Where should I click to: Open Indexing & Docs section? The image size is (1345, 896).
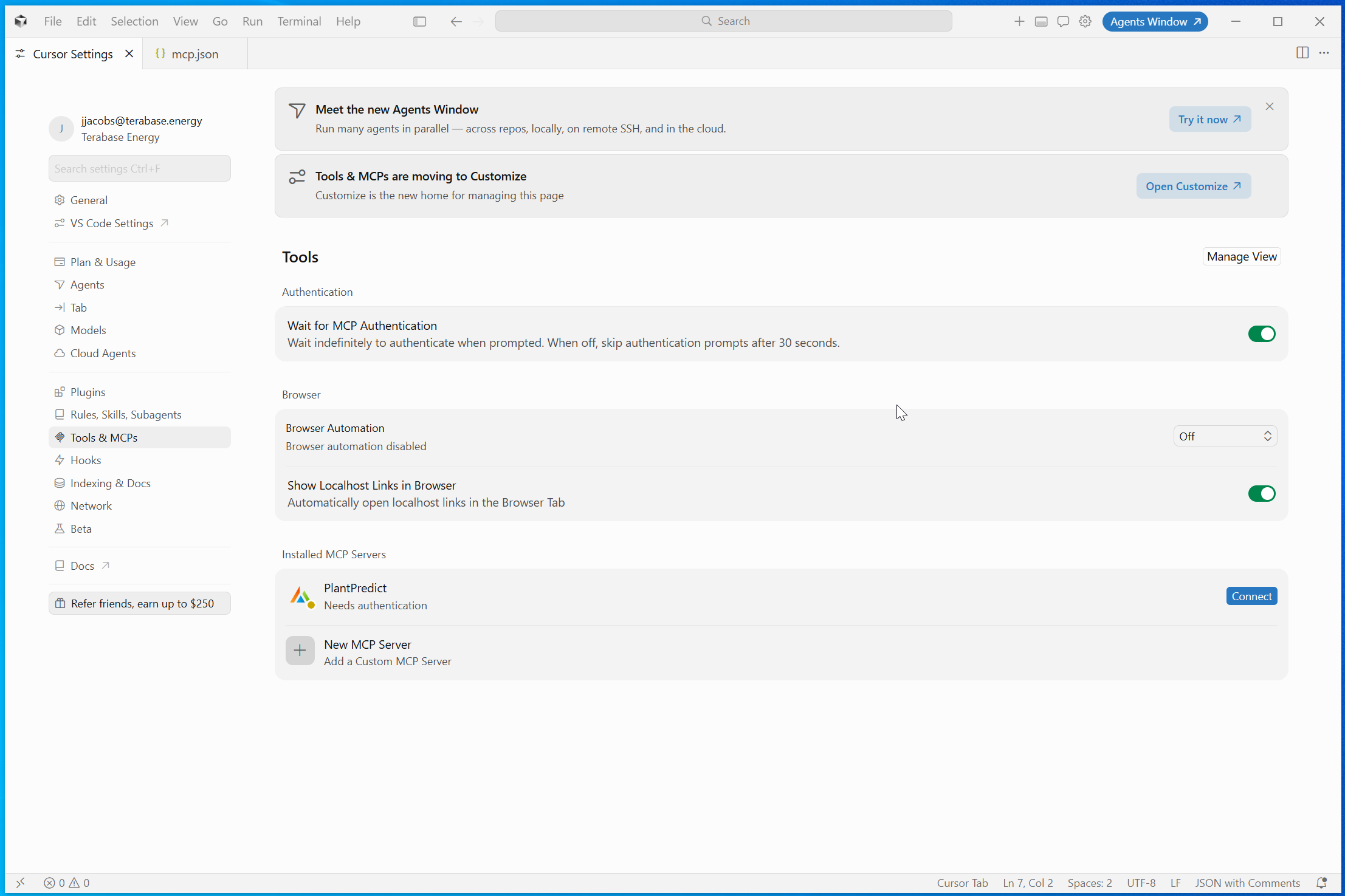coord(140,483)
